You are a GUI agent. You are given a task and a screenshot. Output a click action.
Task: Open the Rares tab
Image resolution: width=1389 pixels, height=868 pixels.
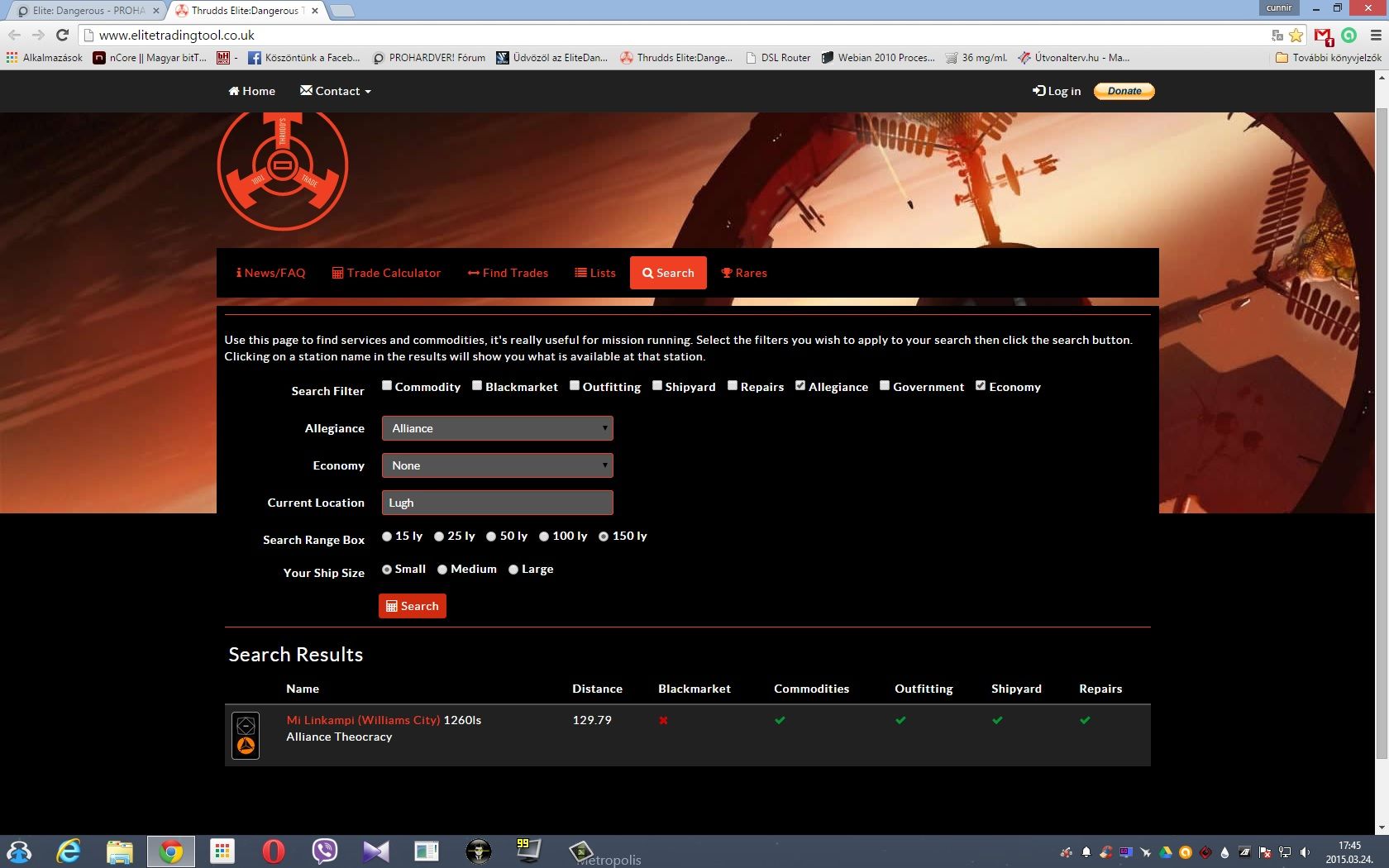(x=744, y=273)
